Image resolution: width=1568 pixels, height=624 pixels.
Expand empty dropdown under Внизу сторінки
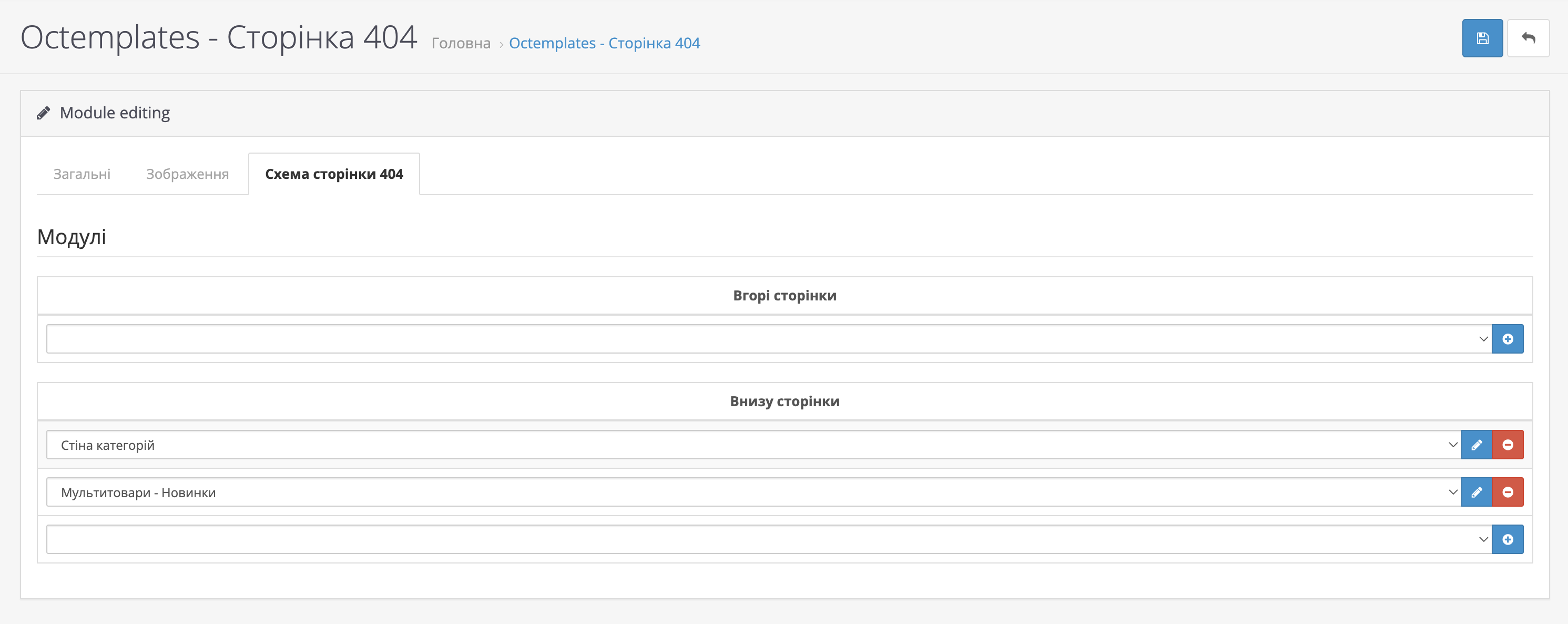[768, 539]
